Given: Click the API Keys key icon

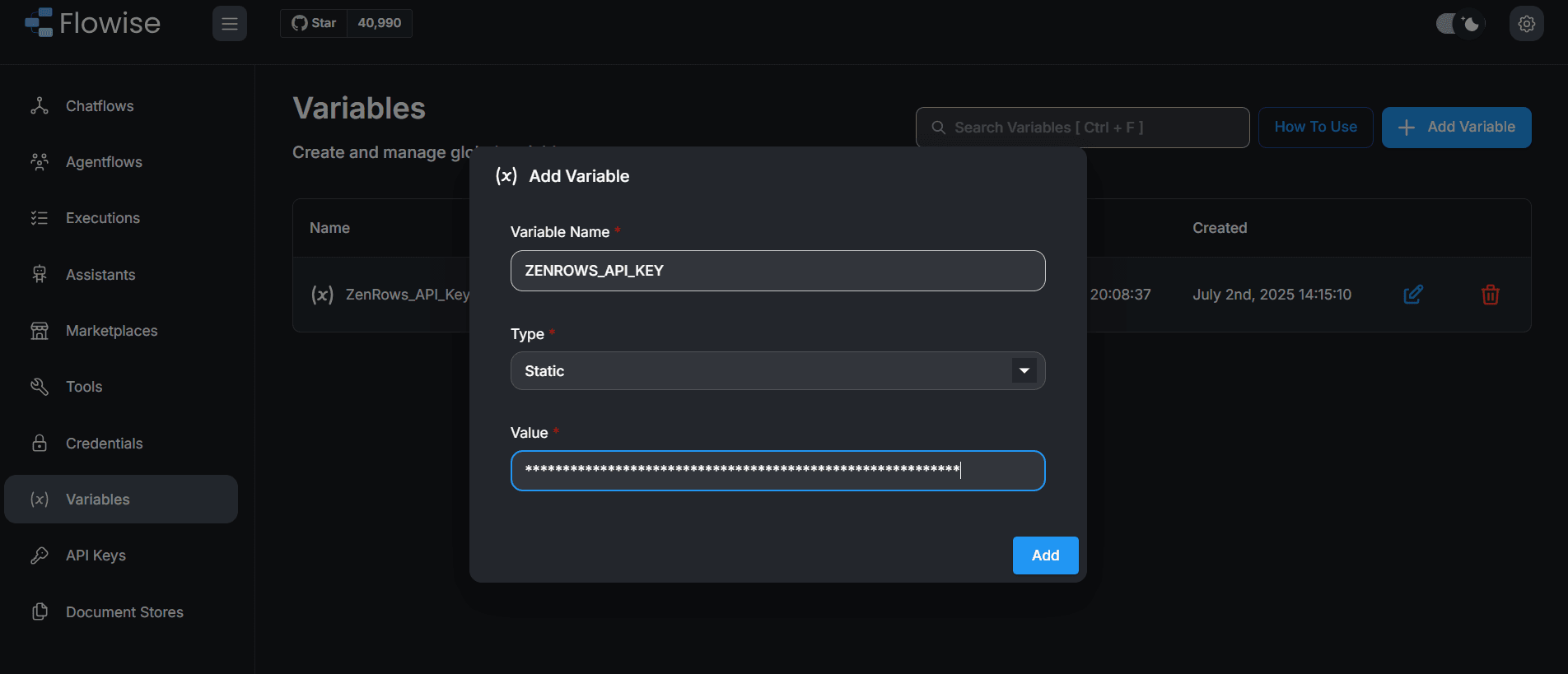Looking at the screenshot, I should pyautogui.click(x=40, y=555).
